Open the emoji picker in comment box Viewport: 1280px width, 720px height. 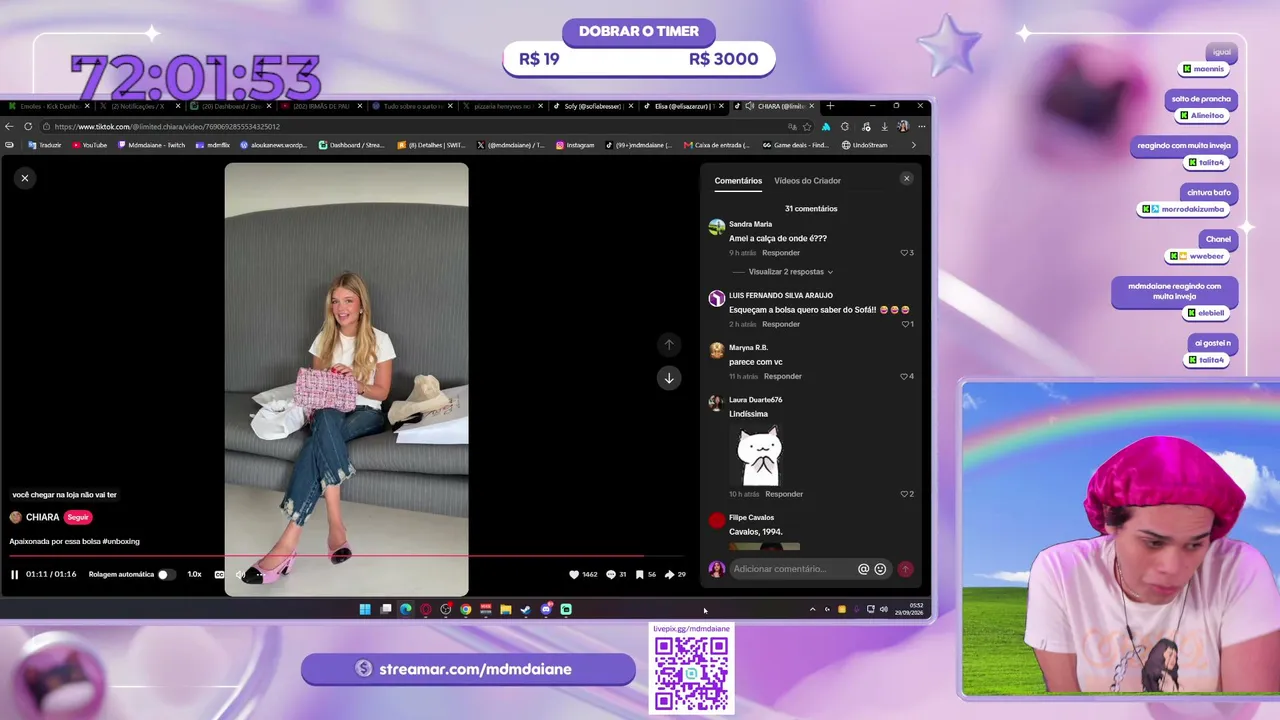pos(880,569)
